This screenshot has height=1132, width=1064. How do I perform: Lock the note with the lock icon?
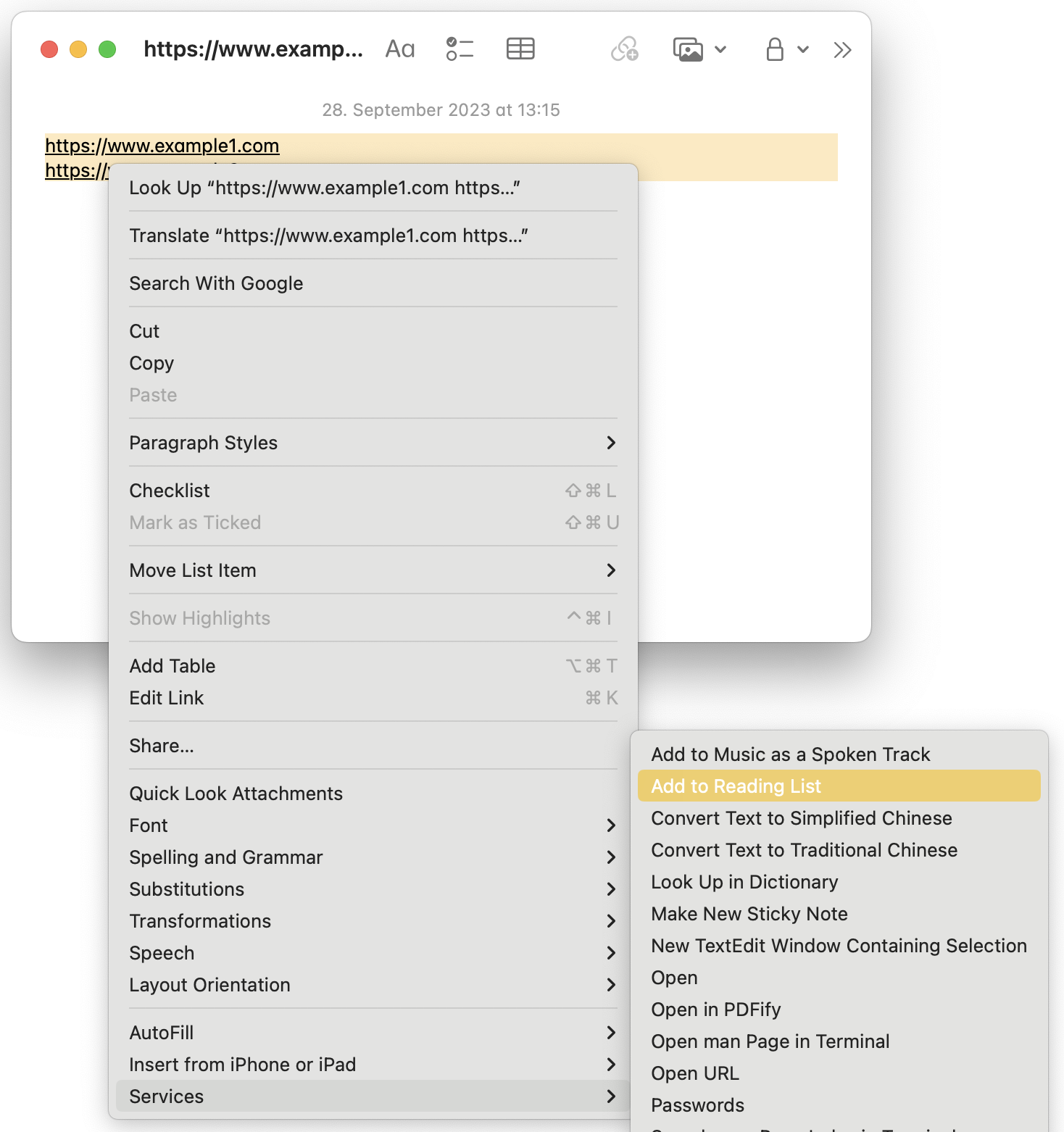tap(774, 49)
